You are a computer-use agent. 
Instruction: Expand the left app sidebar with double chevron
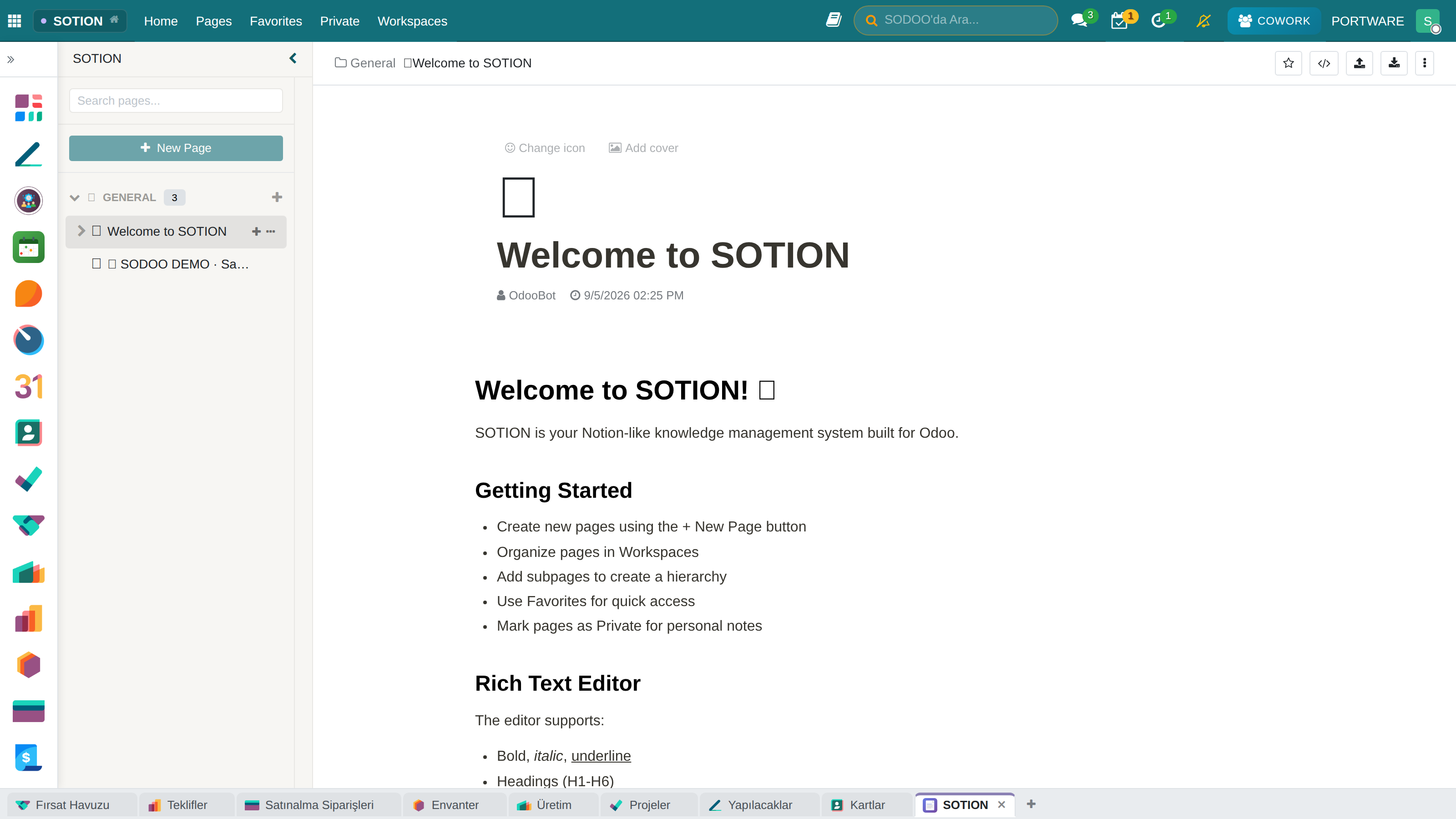pyautogui.click(x=11, y=59)
